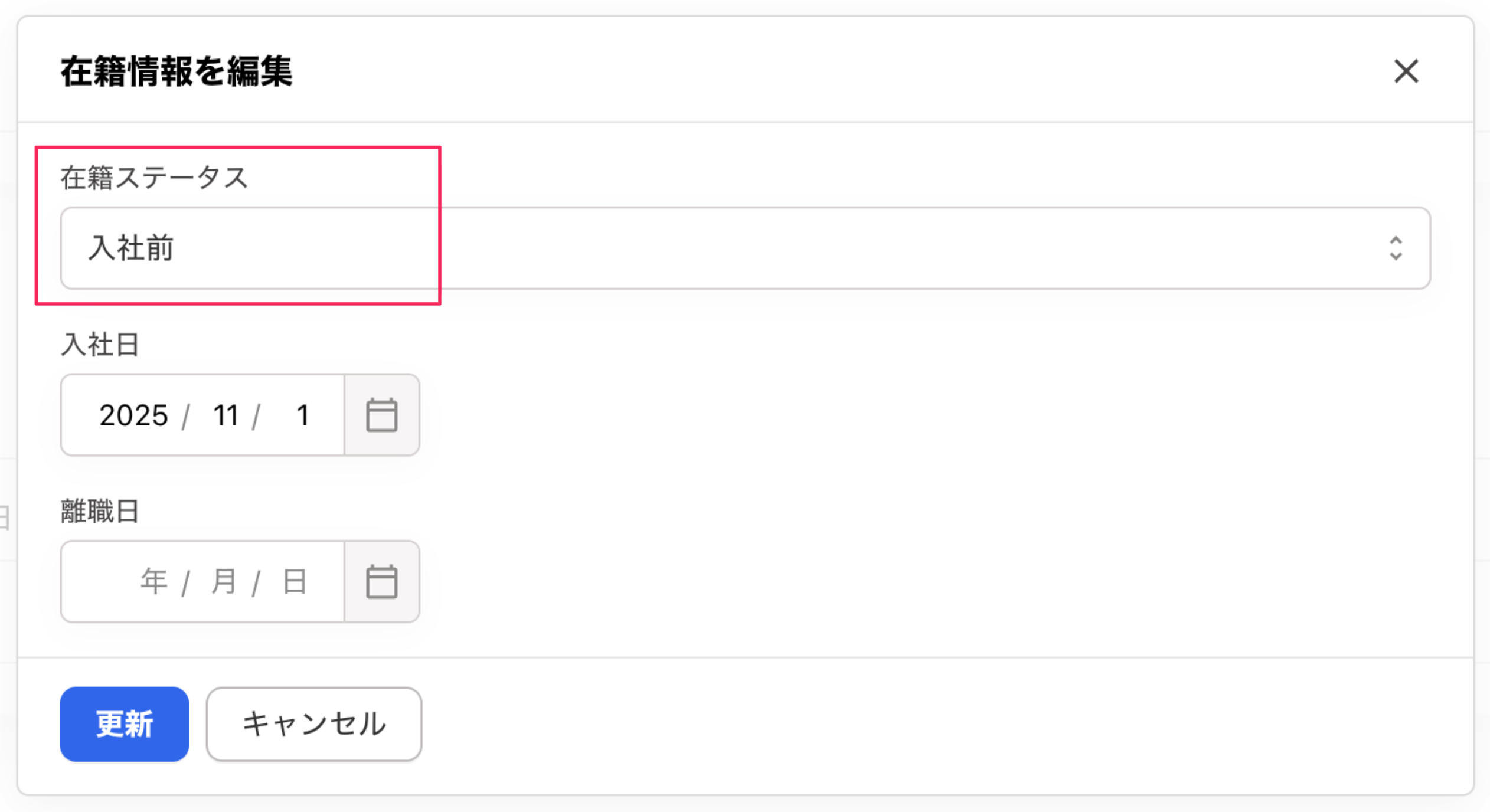Click the dialog title 在籍情報を編集
This screenshot has height=812, width=1490.
click(x=177, y=71)
